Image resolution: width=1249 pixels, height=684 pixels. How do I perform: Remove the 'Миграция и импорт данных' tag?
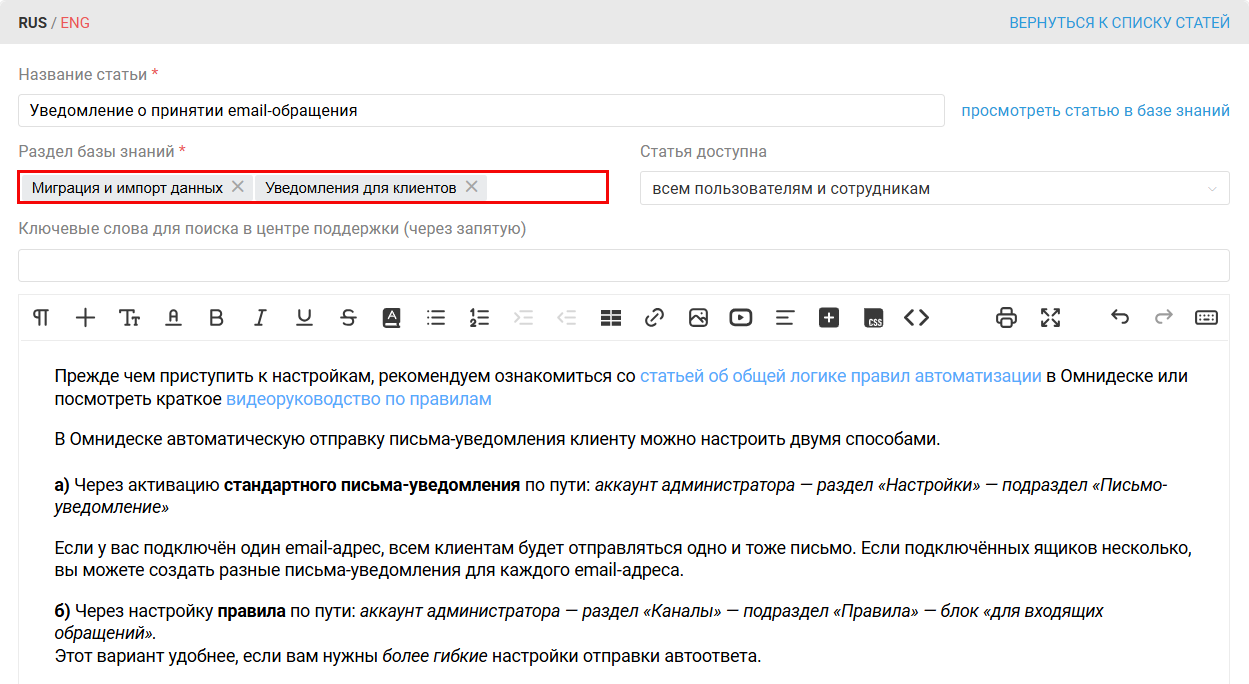(x=237, y=187)
